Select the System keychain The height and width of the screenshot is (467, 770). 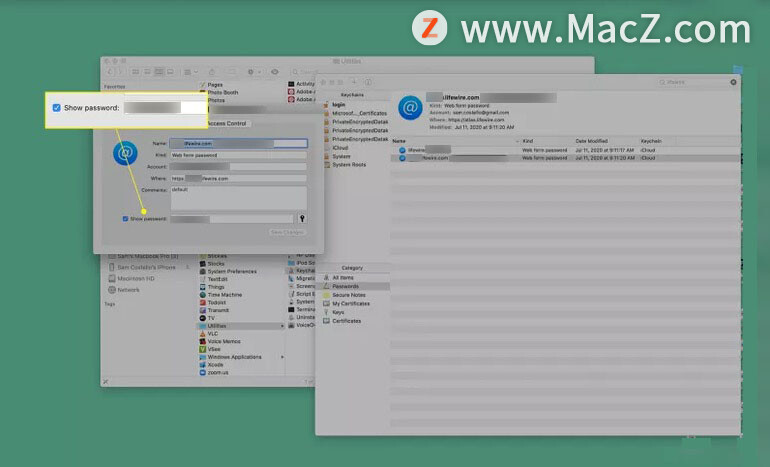(x=341, y=156)
